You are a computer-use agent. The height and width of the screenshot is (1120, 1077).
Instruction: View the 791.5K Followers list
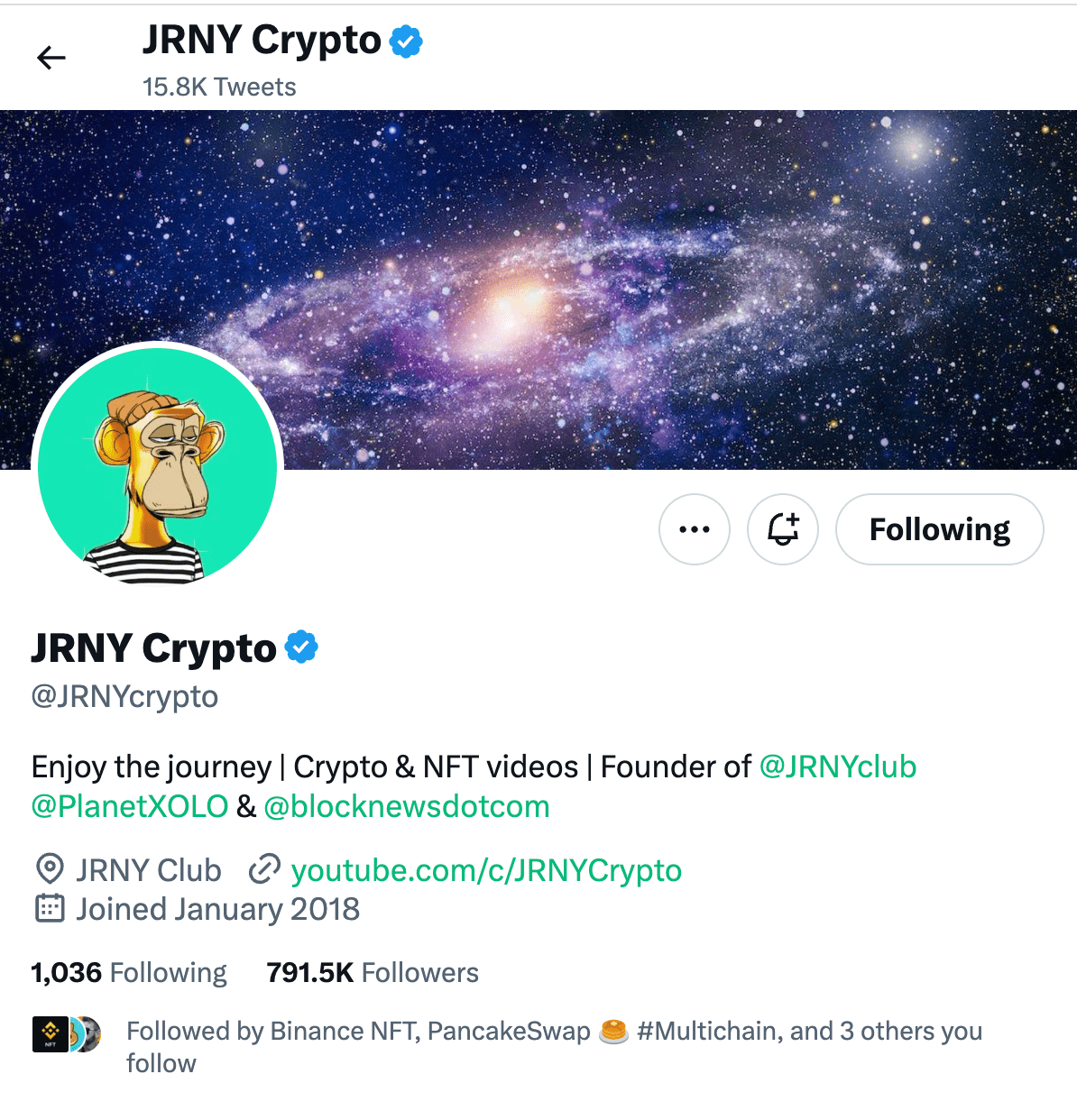pos(373,972)
